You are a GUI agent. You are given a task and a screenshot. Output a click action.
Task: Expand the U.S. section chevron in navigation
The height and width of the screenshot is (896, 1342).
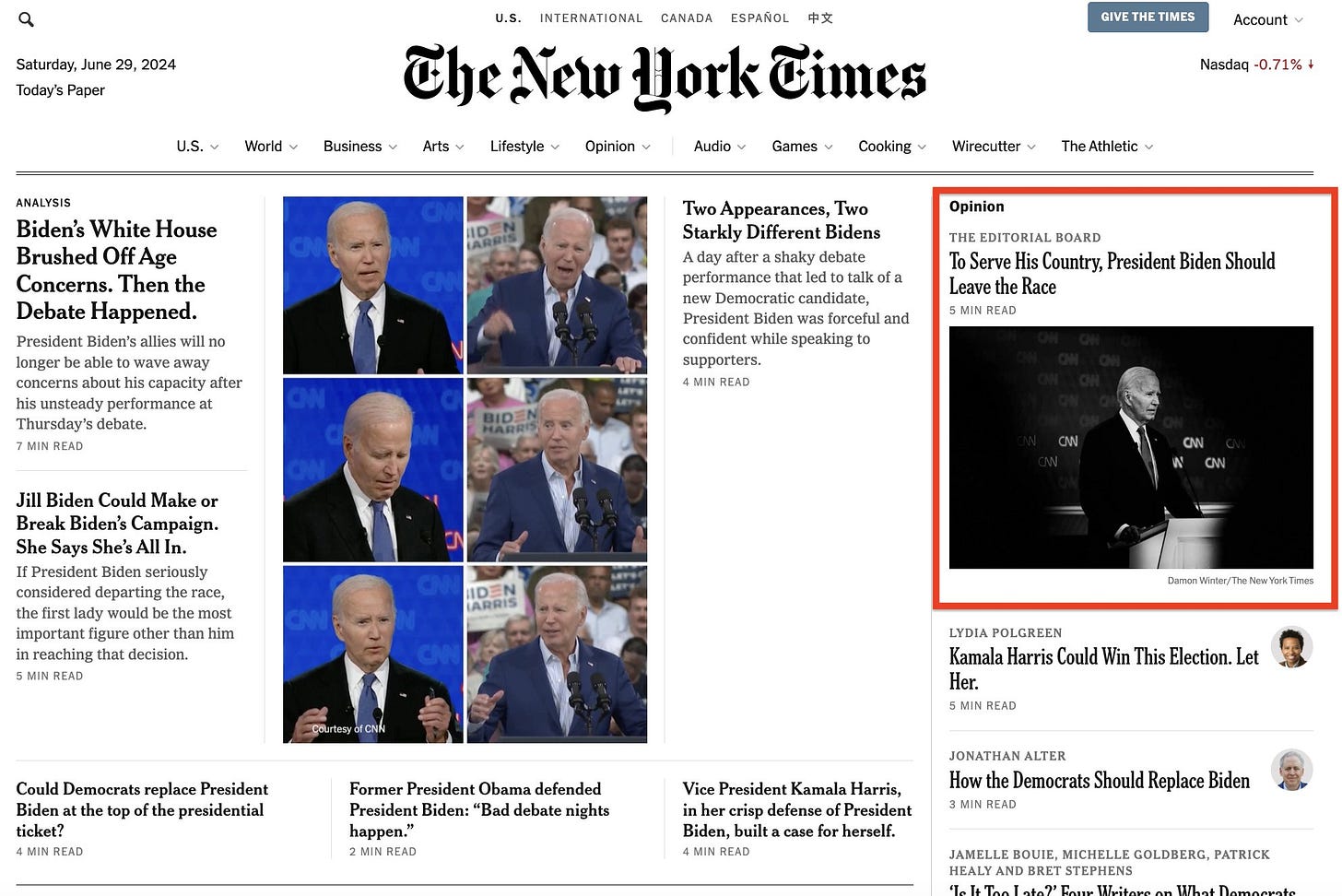tap(215, 147)
